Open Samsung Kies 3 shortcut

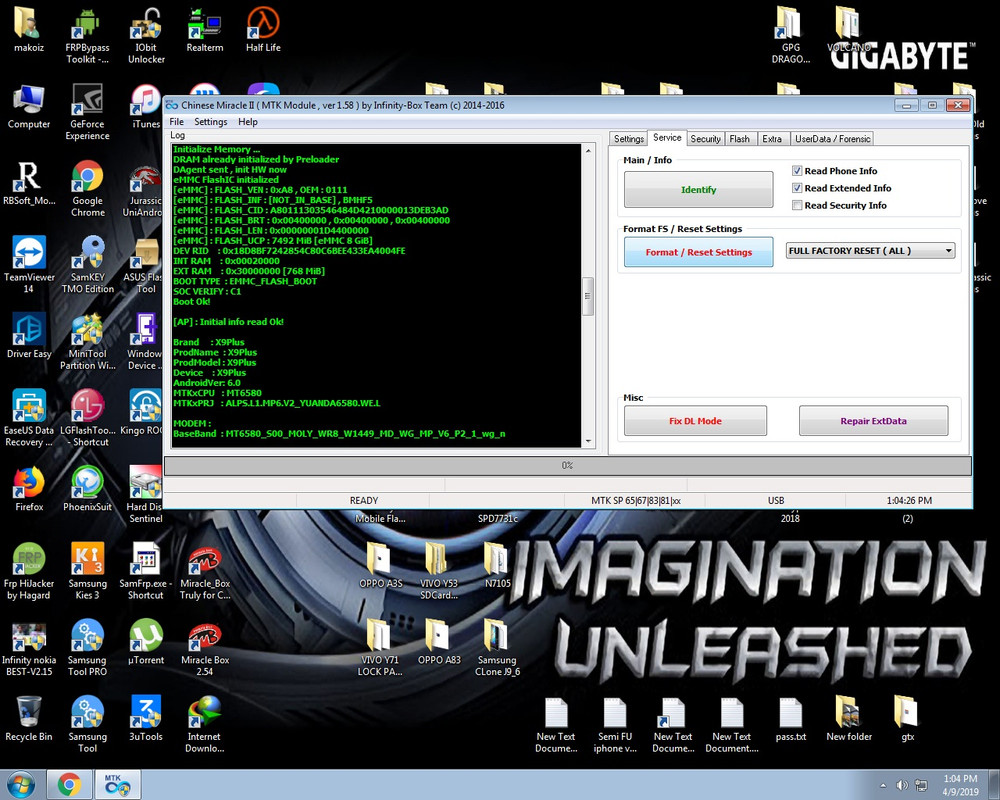pos(87,572)
